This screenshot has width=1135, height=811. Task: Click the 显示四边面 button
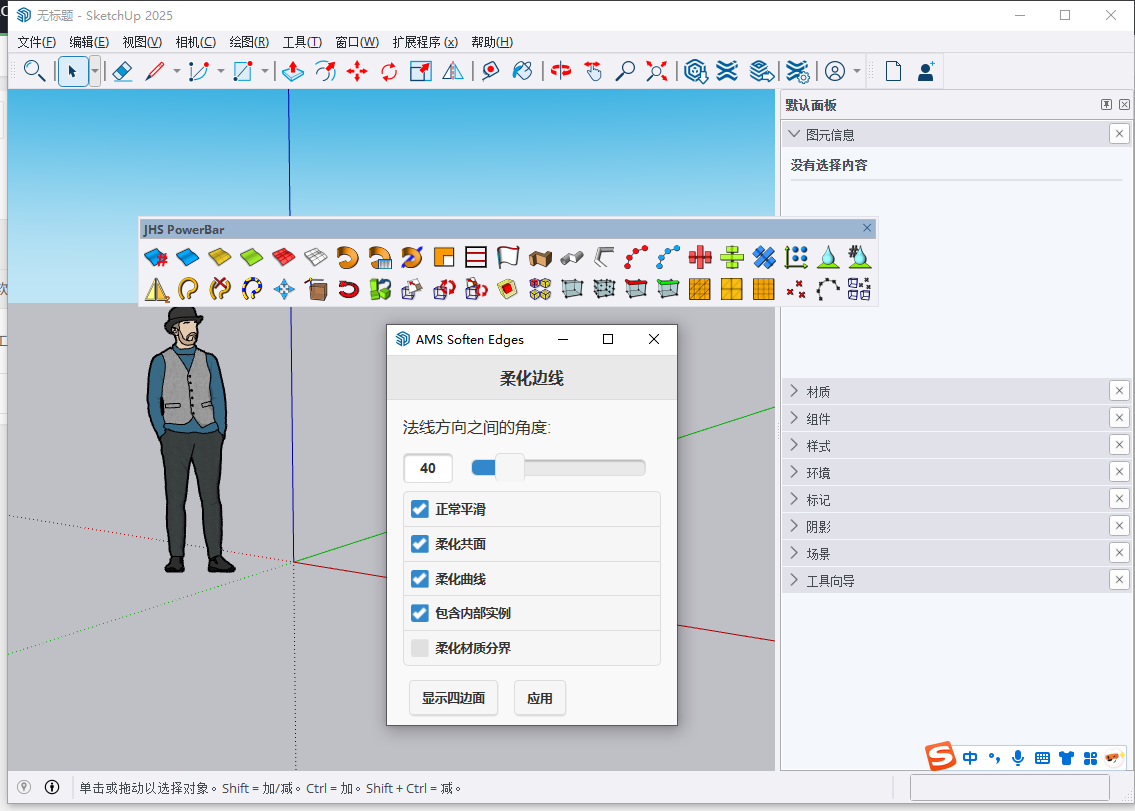(x=453, y=698)
